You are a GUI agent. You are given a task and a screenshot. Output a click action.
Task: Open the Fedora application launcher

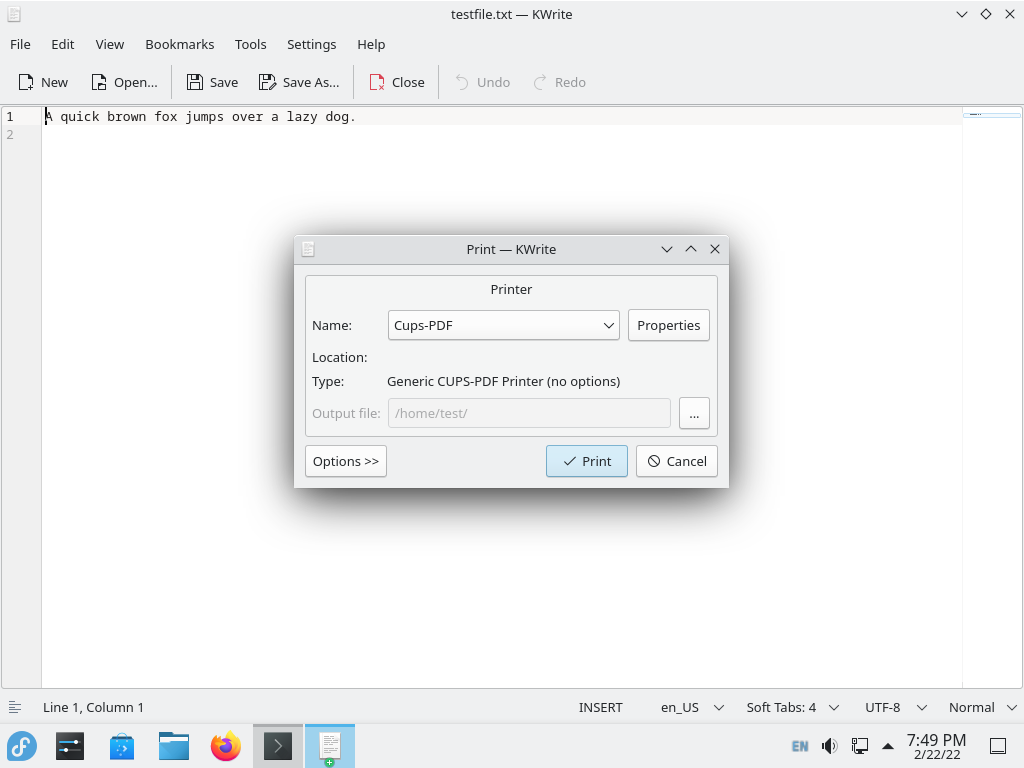[22, 746]
